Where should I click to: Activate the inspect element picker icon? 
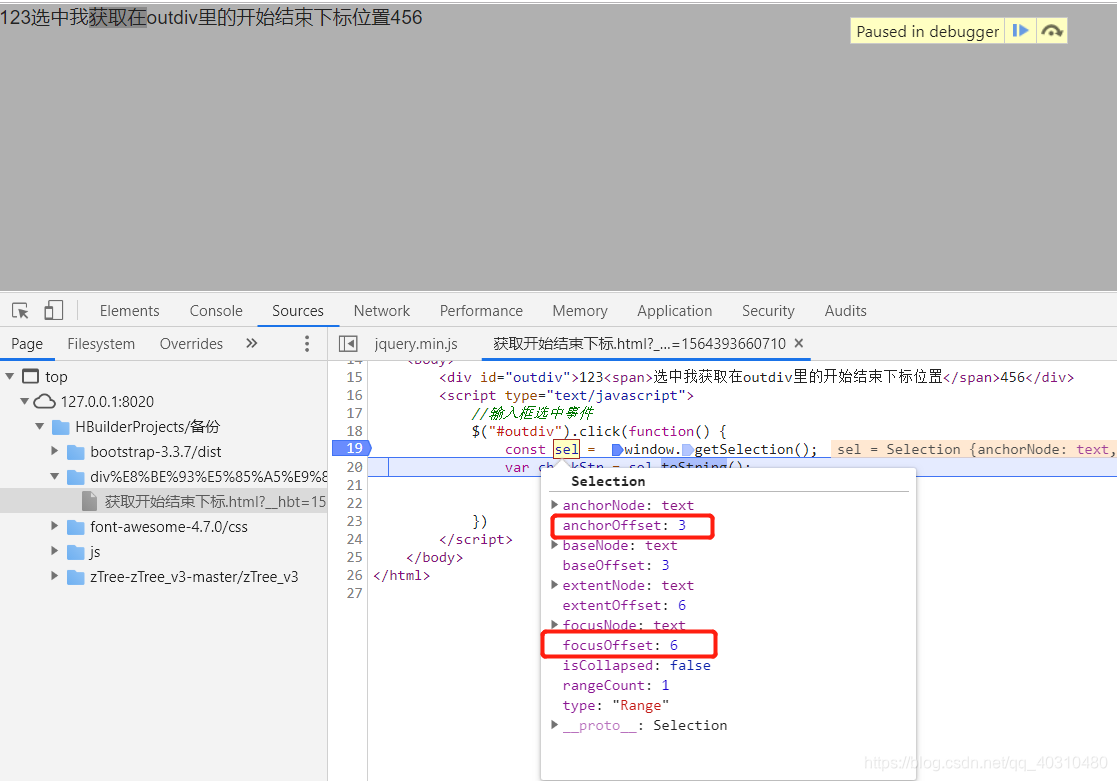(x=20, y=311)
